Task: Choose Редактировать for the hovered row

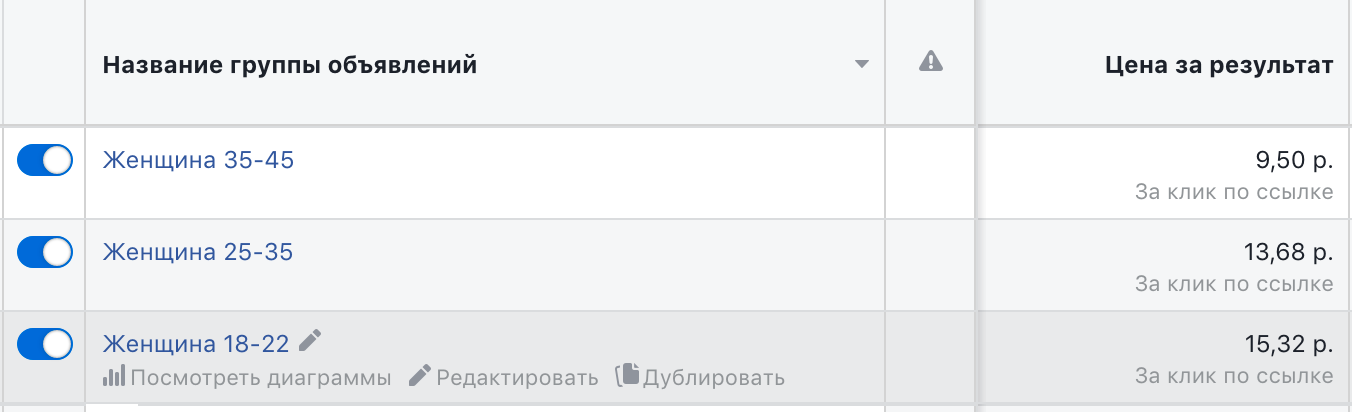Action: [517, 378]
